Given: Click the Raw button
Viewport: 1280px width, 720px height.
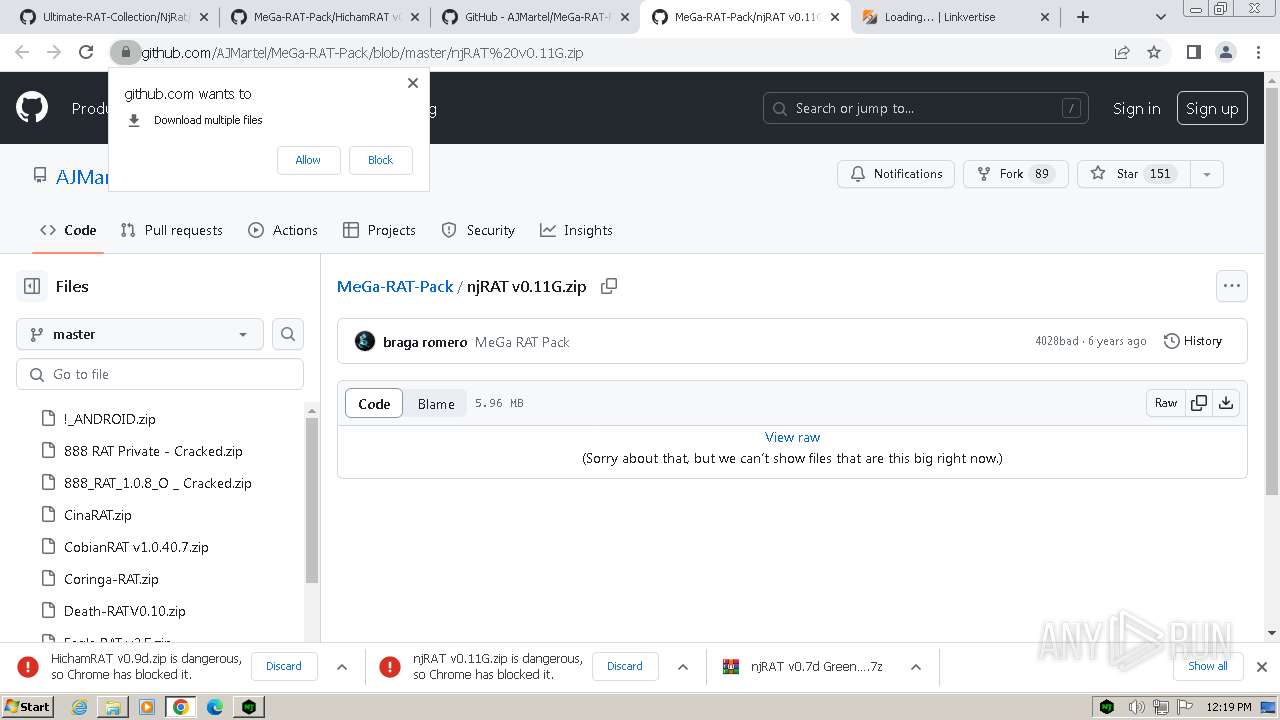Looking at the screenshot, I should tap(1166, 403).
